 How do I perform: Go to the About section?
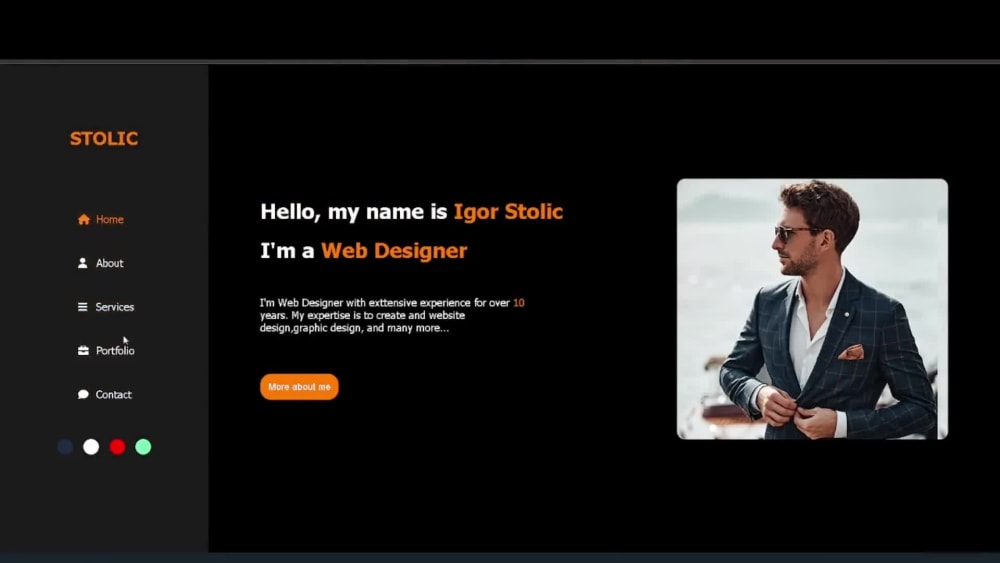coord(109,263)
